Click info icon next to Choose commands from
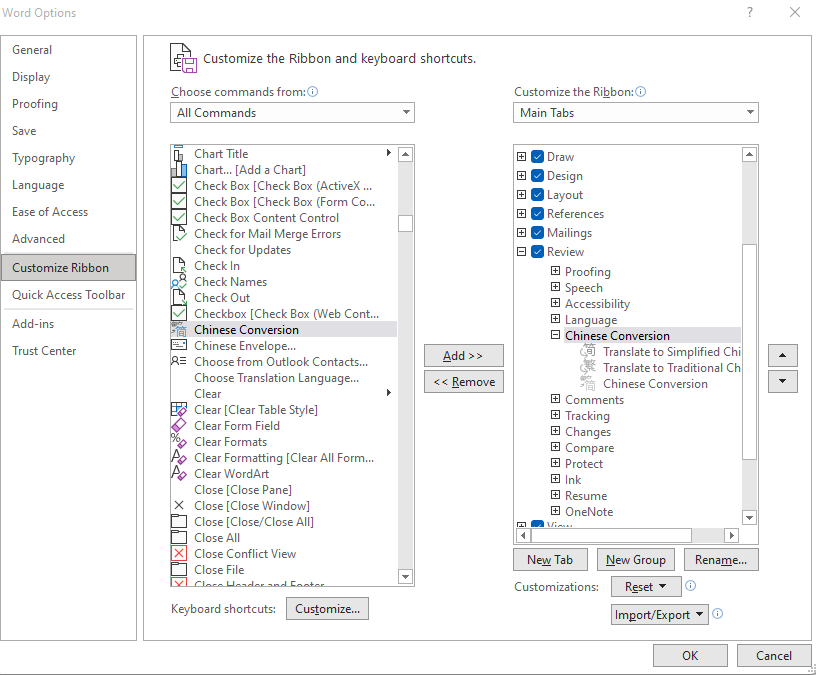The image size is (816, 675). point(312,92)
